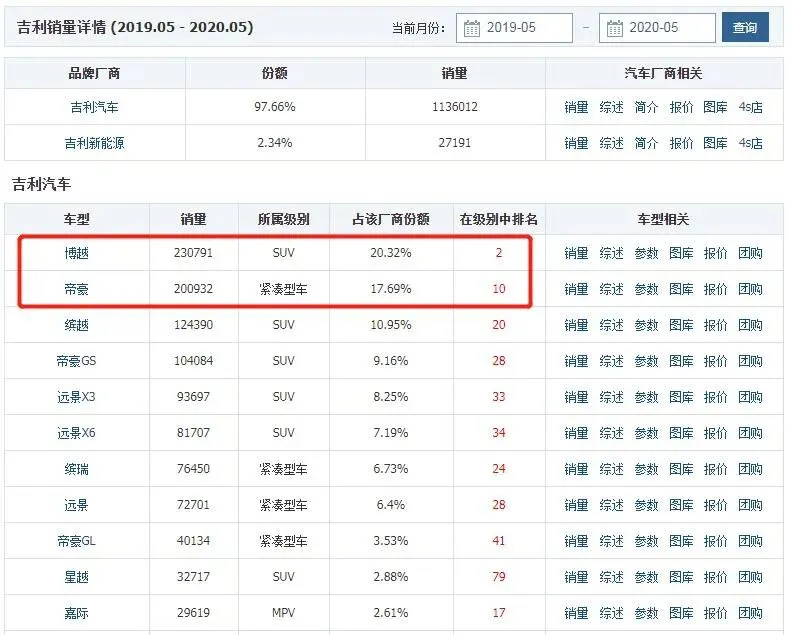The width and height of the screenshot is (790, 635).
Task: Open the 缤越 model link
Action: tap(77, 325)
